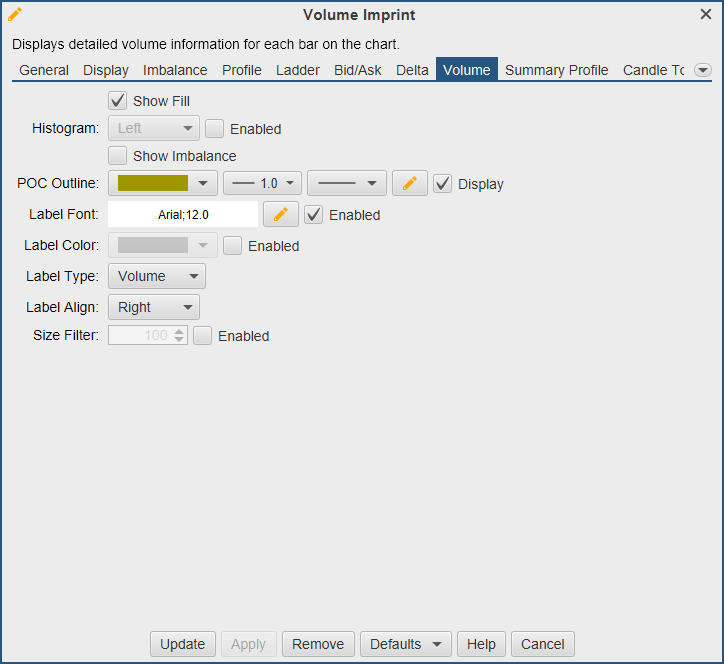
Task: Click the pencil edit icon beside POC Outline
Action: click(409, 184)
